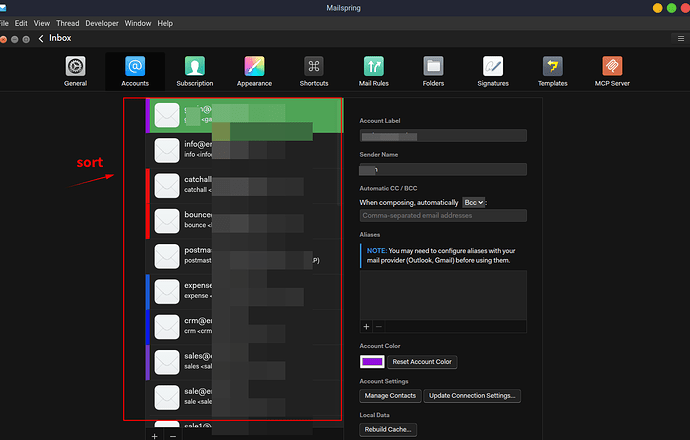Go back to Inbox using back arrow
690x440 pixels.
pos(41,39)
